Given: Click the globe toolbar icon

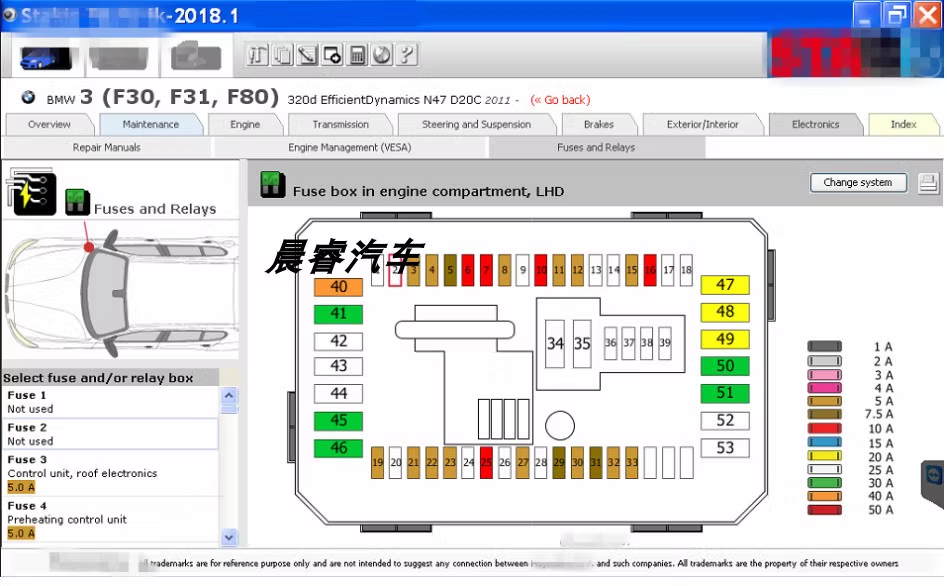Looking at the screenshot, I should click(382, 55).
